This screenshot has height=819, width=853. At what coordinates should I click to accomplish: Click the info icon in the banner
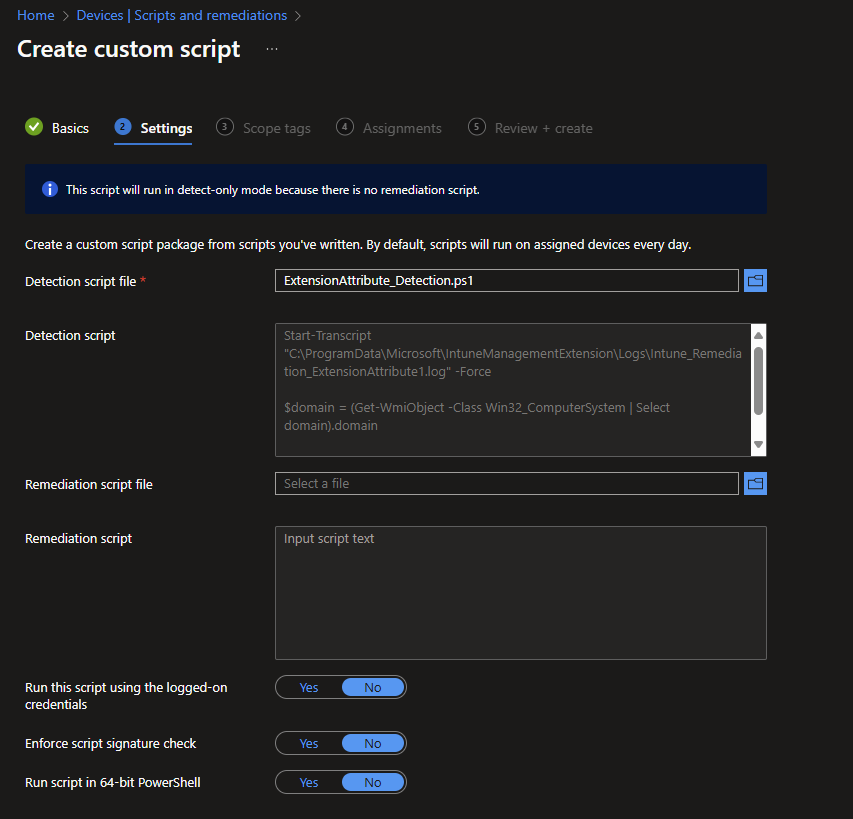50,189
